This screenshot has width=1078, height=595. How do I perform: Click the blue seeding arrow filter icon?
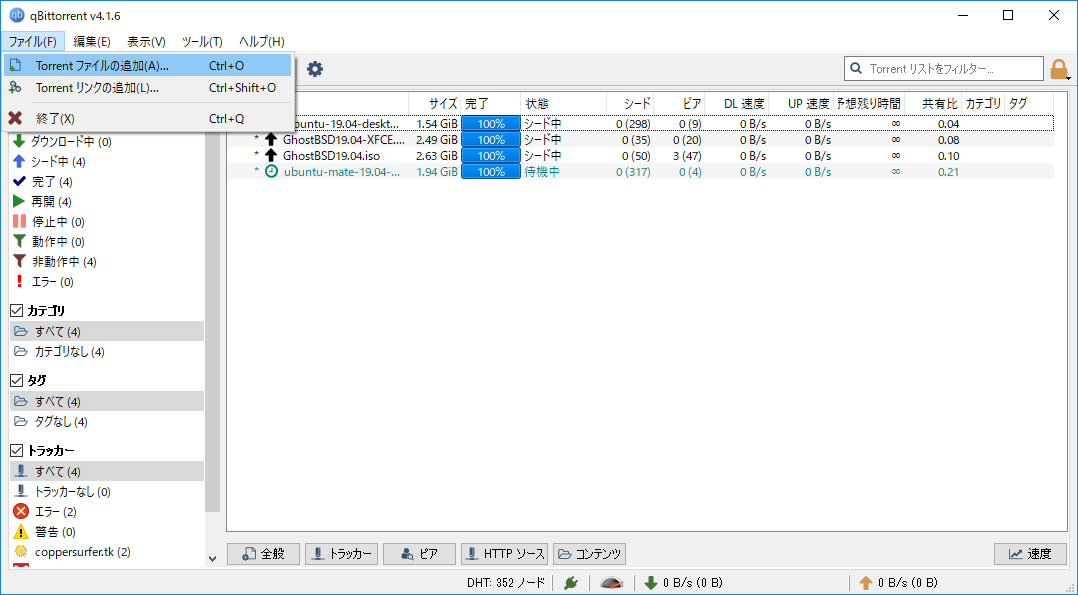(19, 162)
